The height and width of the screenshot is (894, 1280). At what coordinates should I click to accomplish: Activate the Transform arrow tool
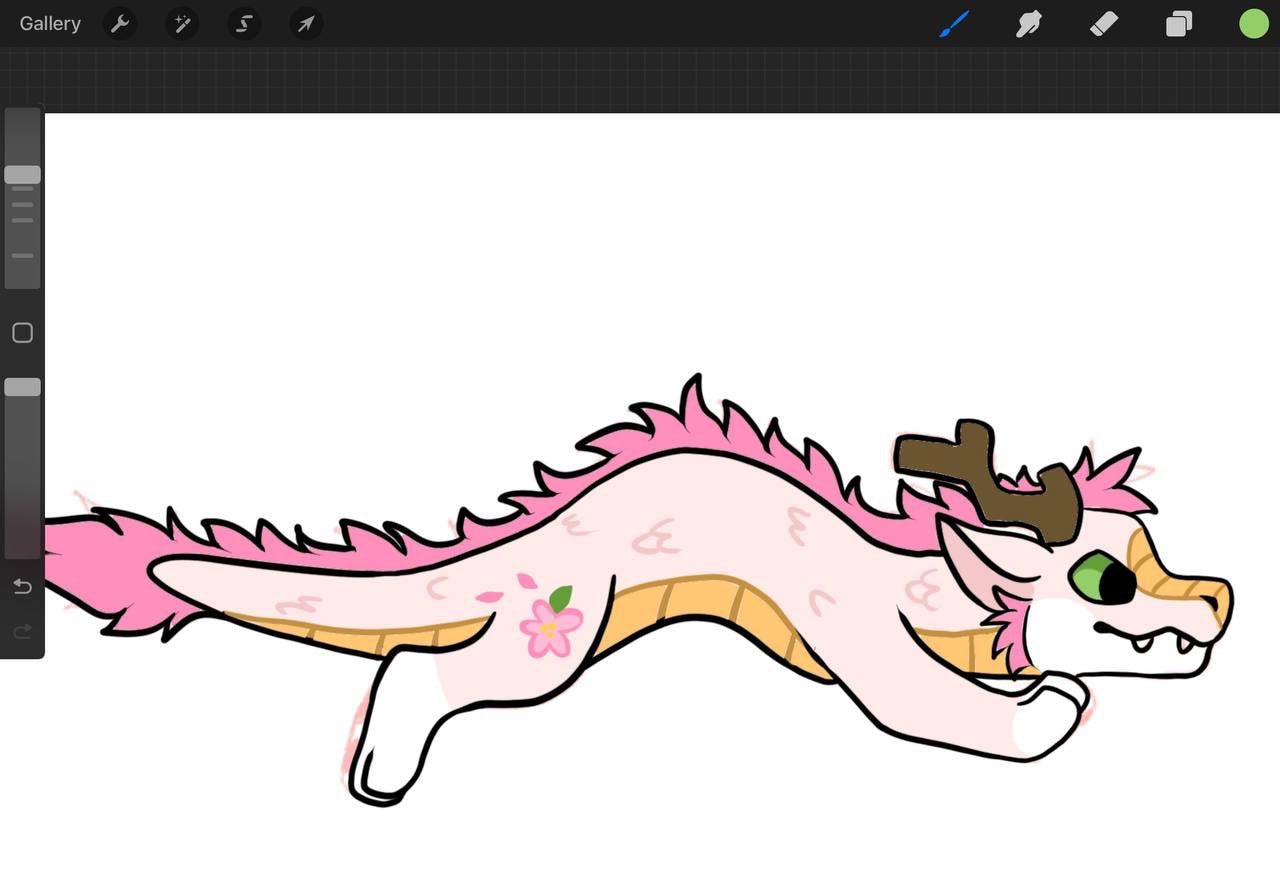[x=306, y=24]
